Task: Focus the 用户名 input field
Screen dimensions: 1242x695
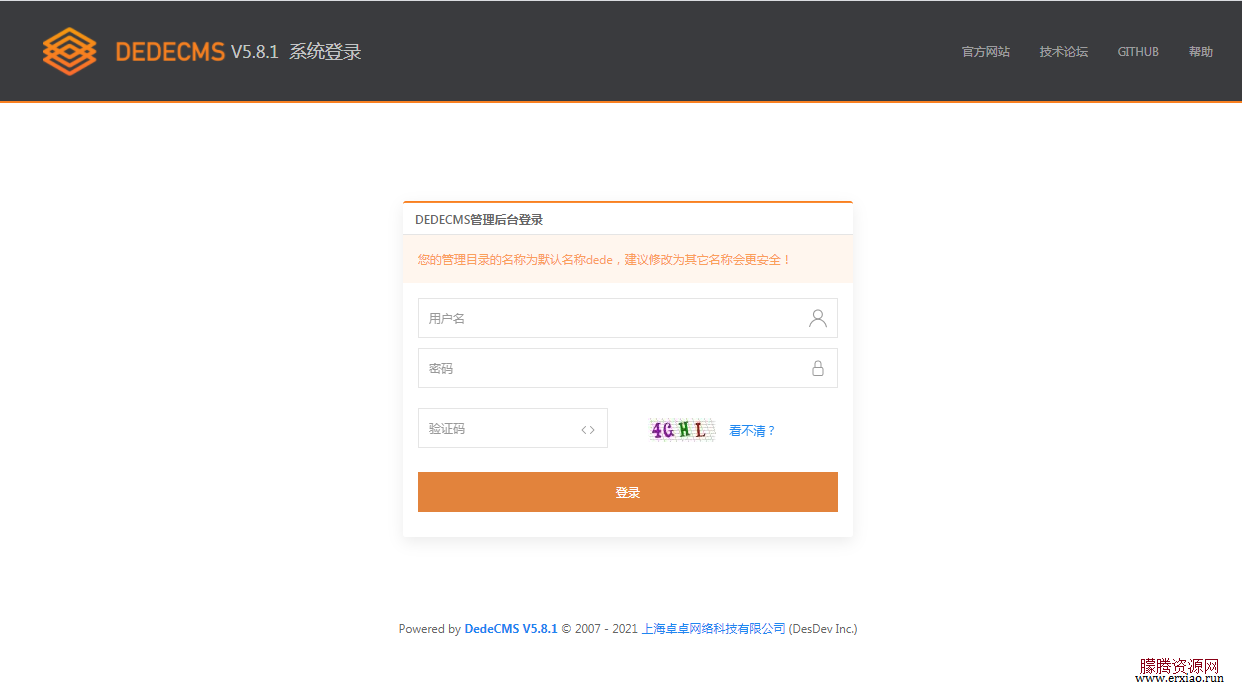Action: pos(628,318)
